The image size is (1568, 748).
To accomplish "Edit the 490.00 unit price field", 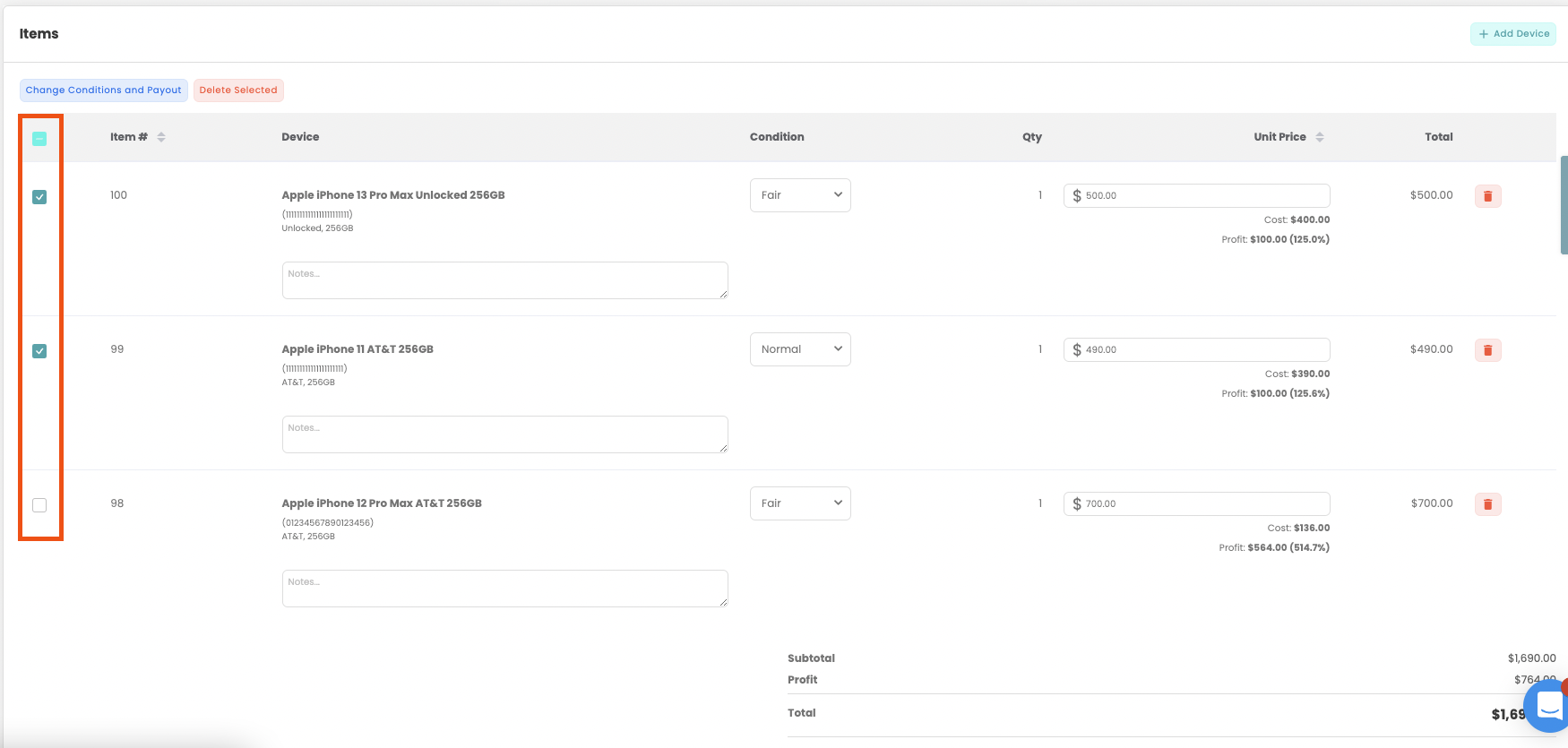I will (1196, 349).
